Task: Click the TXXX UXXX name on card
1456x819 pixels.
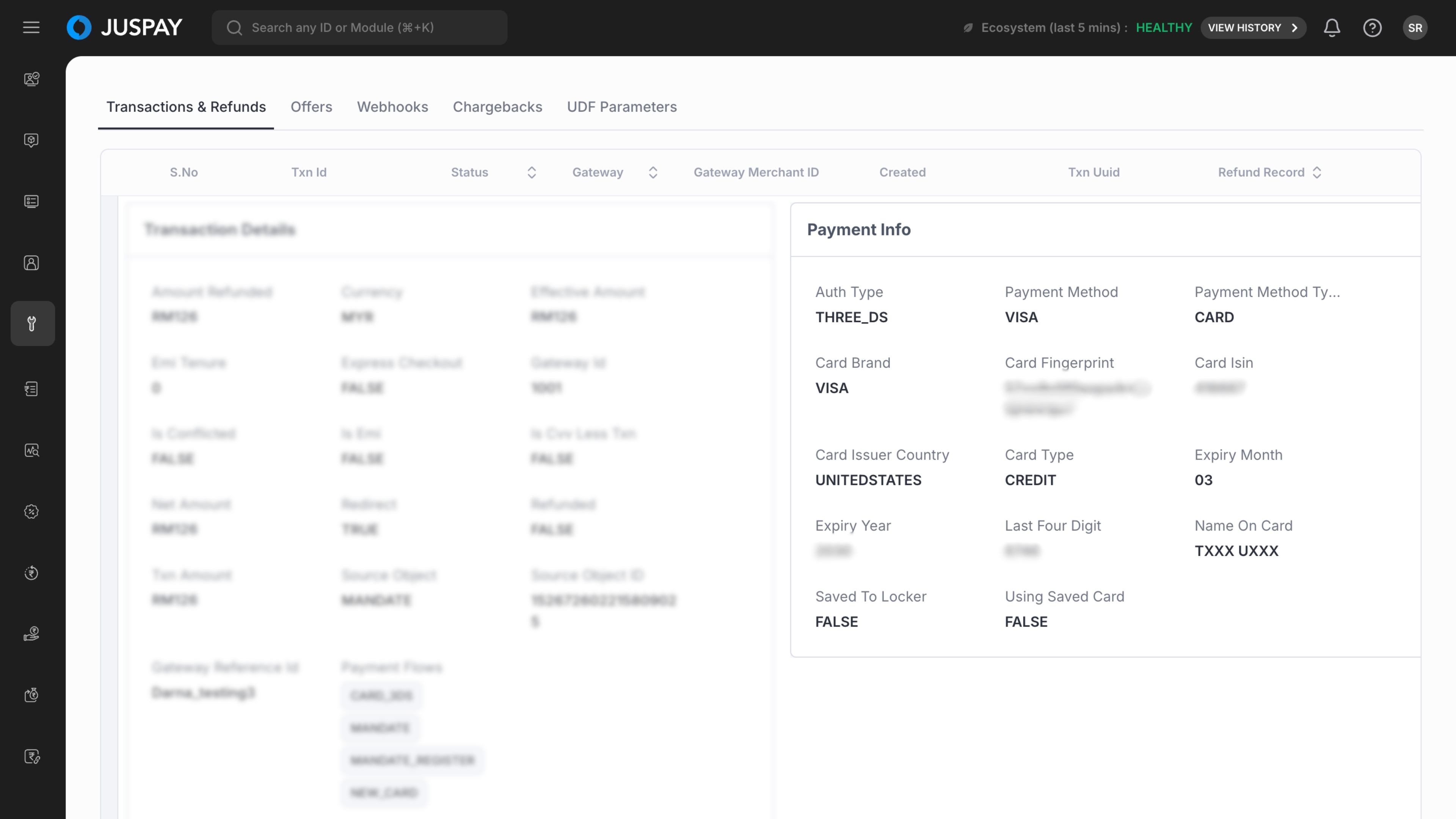Action: 1236,551
